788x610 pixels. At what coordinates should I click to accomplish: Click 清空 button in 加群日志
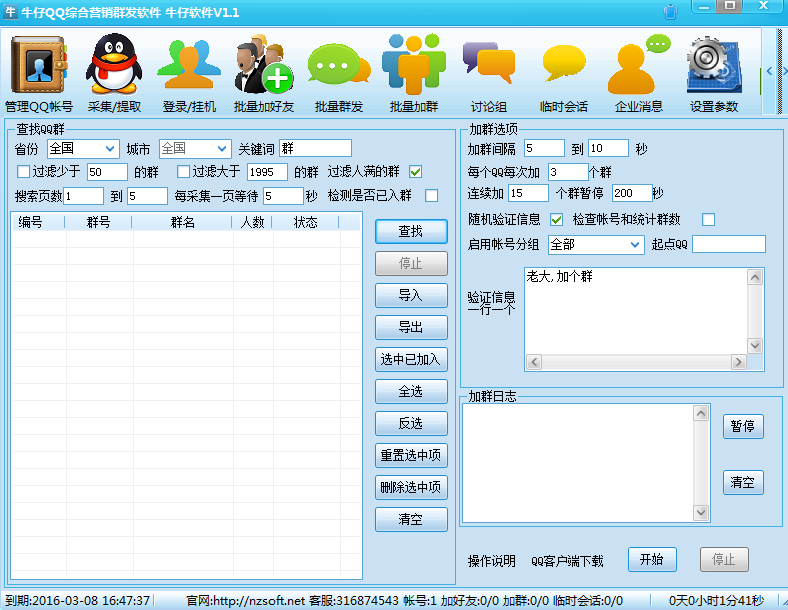tap(743, 482)
